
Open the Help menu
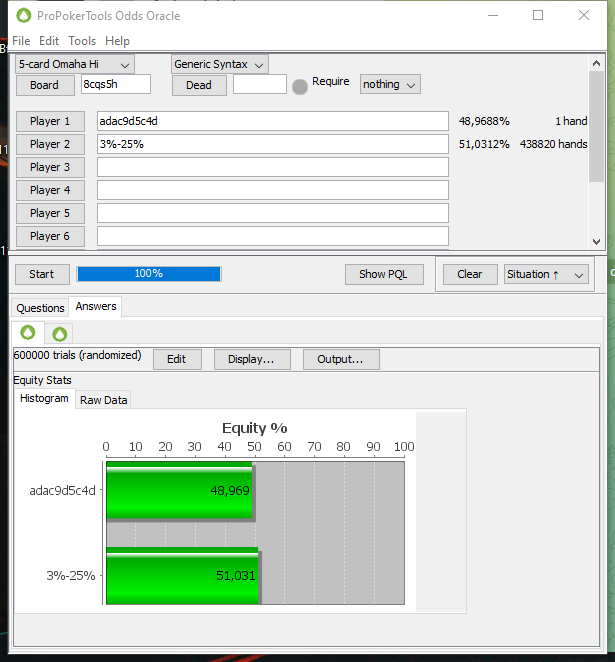point(117,41)
